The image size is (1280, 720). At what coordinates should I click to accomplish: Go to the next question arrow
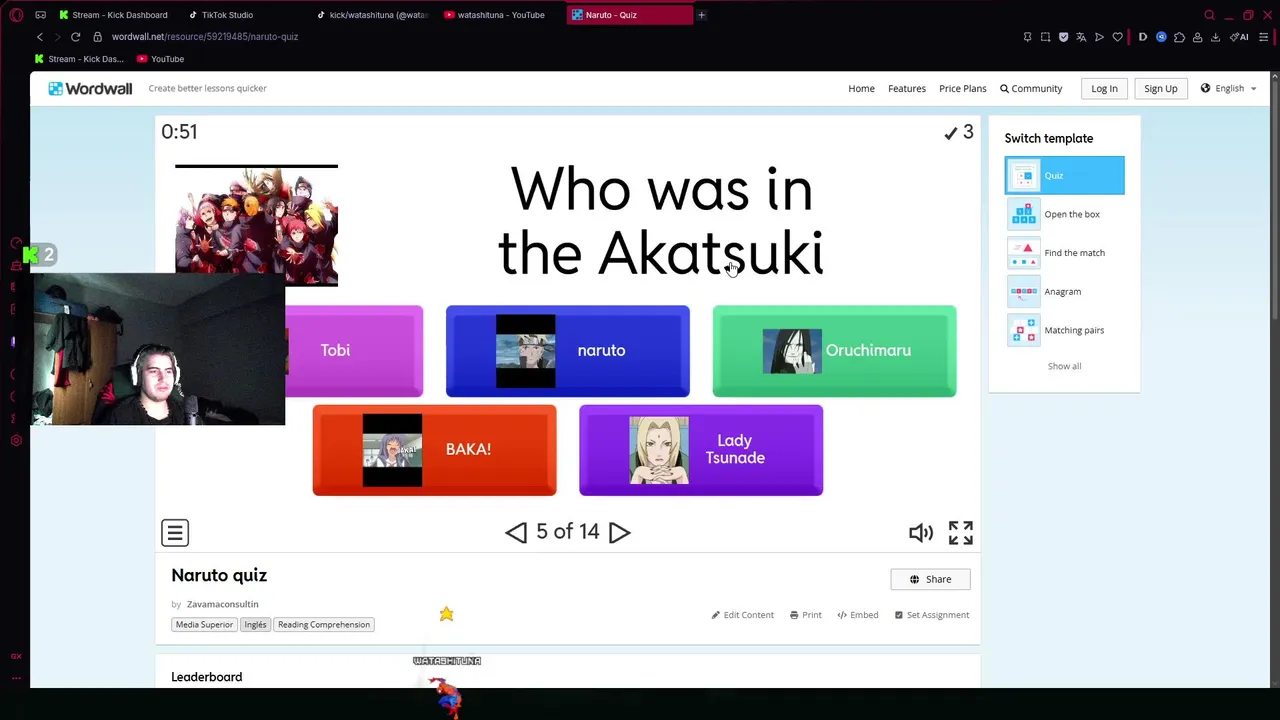[620, 532]
